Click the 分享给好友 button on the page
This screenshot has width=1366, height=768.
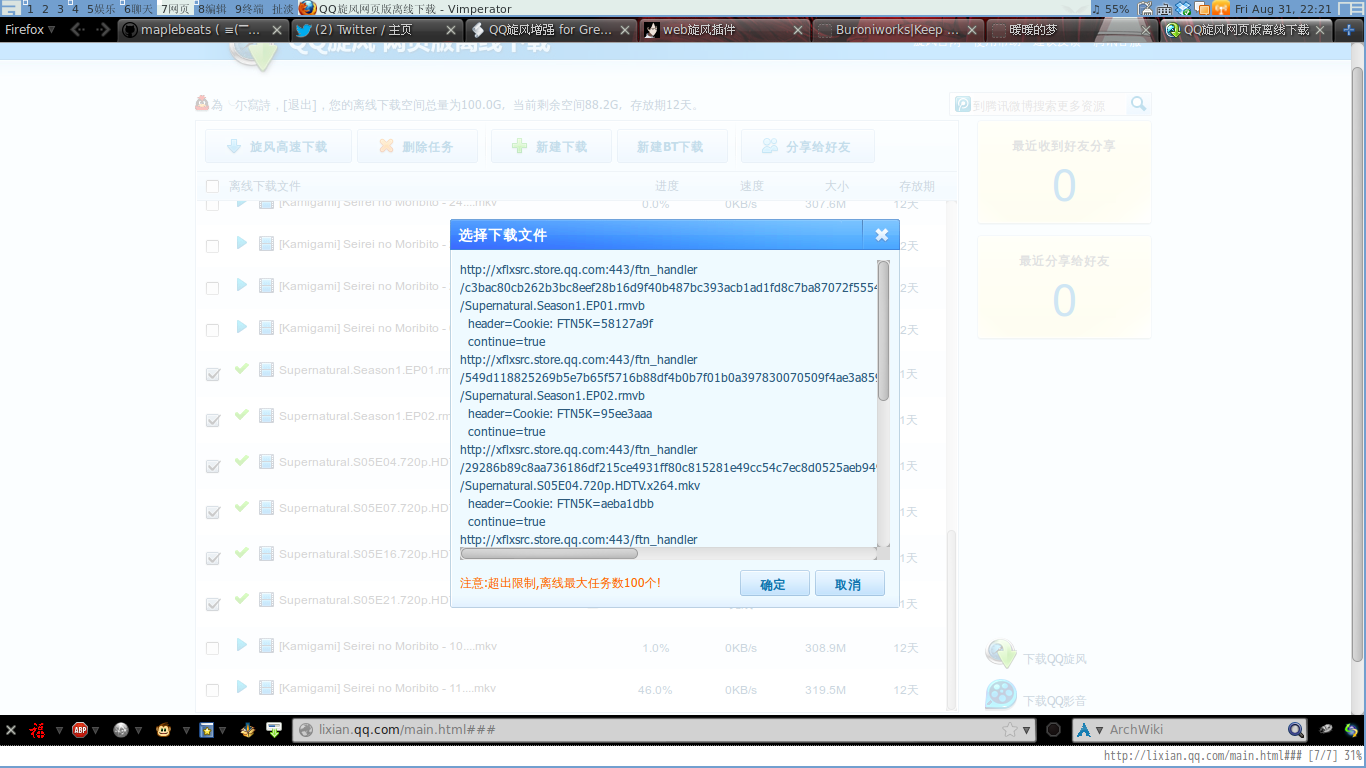click(808, 146)
